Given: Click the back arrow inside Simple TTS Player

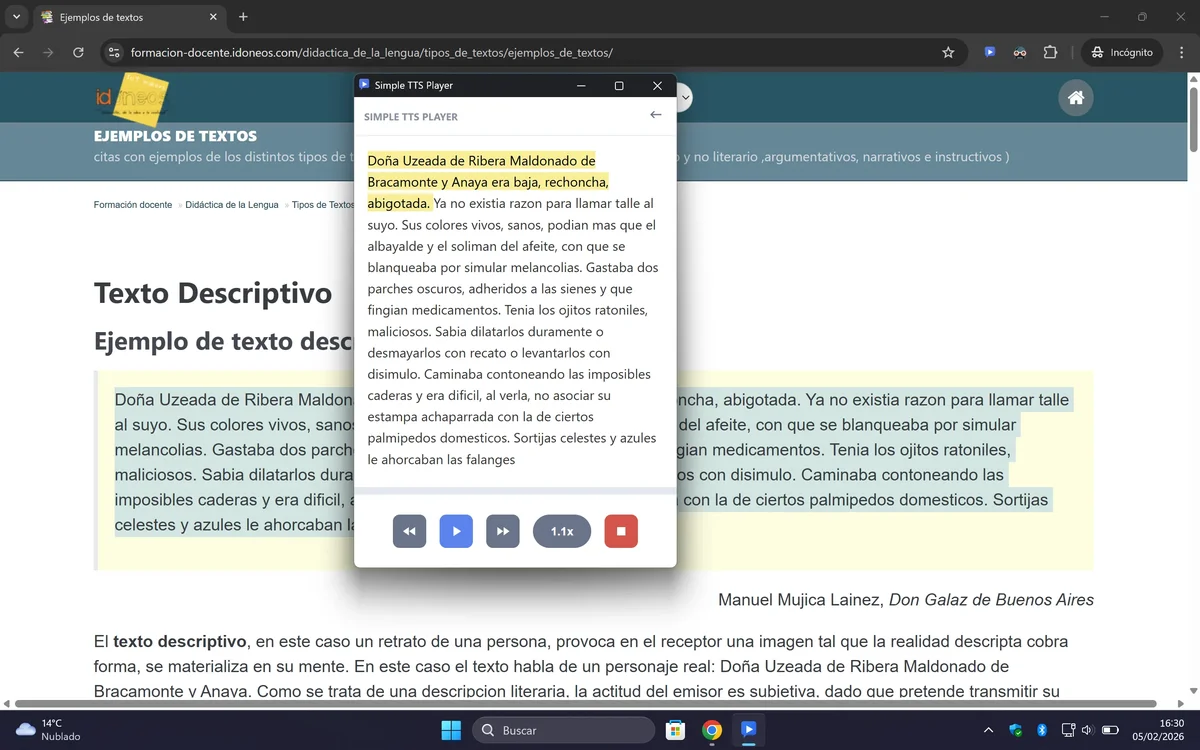Looking at the screenshot, I should point(656,115).
